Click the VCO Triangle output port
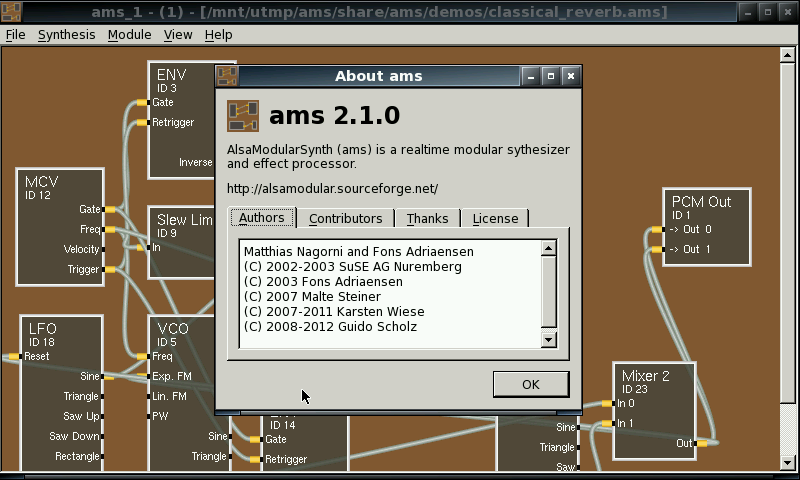Viewport: 800px width, 480px height. [x=231, y=456]
